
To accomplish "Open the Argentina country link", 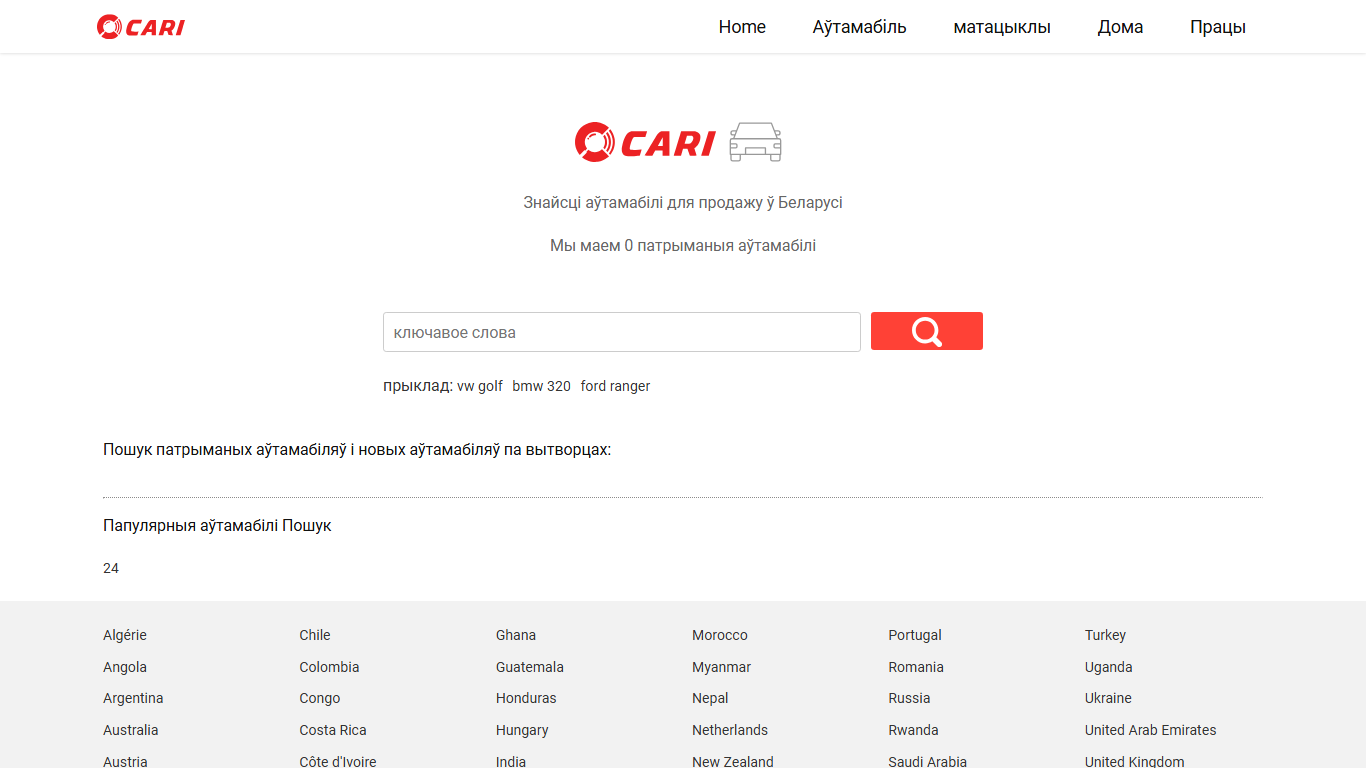I will [133, 698].
